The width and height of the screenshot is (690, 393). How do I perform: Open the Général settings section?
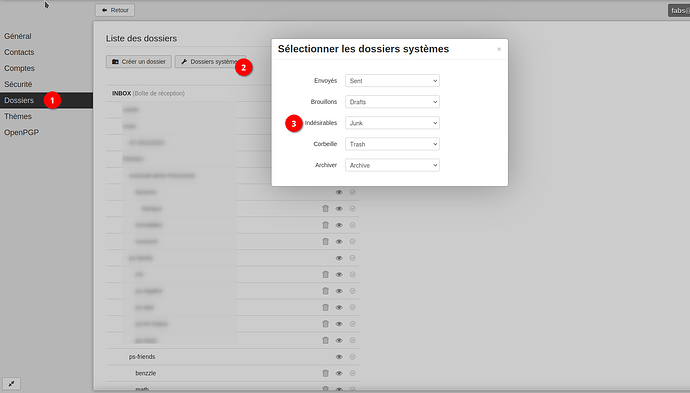click(x=18, y=36)
